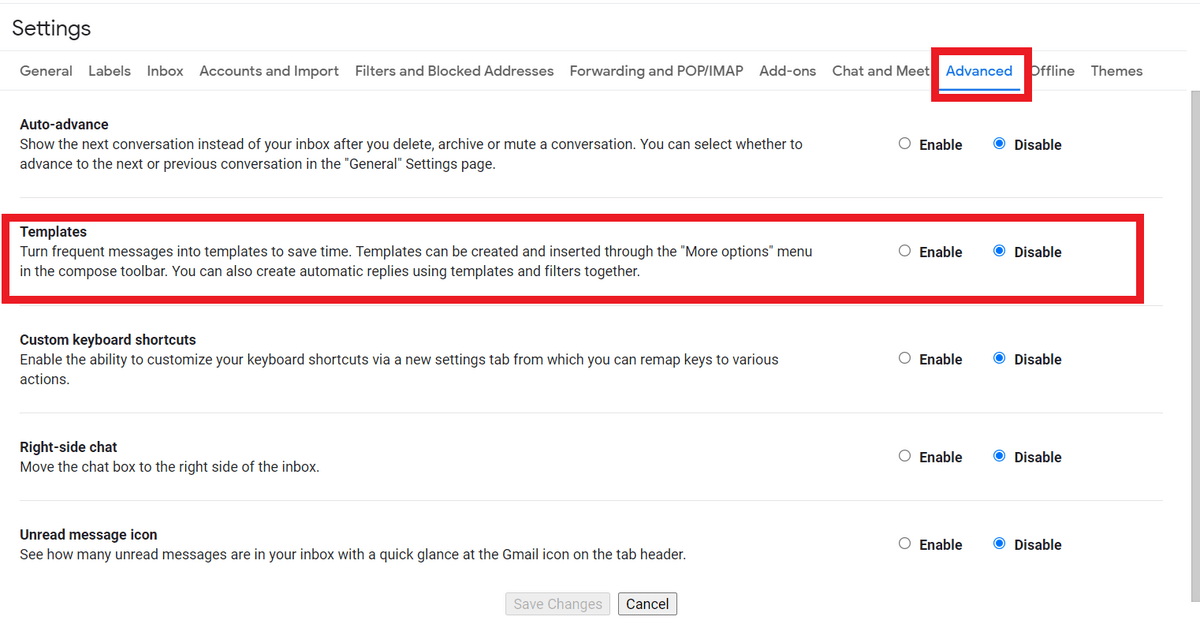Select Disable for Unread message icon
1200x624 pixels.
999,544
